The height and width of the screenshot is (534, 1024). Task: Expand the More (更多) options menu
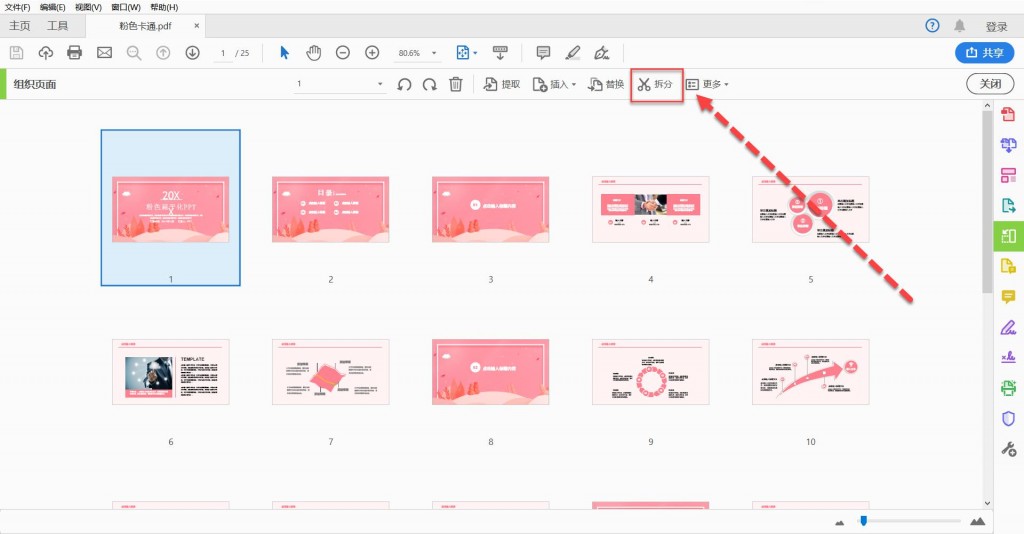[x=707, y=84]
